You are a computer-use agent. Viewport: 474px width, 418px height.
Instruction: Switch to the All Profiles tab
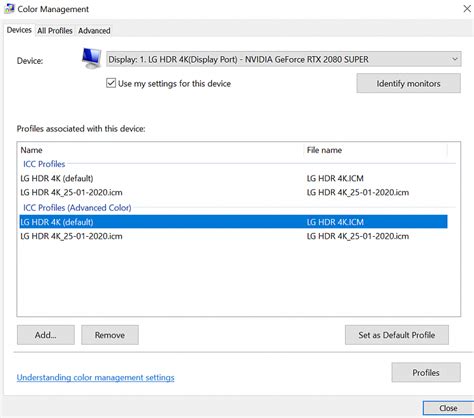tap(55, 31)
